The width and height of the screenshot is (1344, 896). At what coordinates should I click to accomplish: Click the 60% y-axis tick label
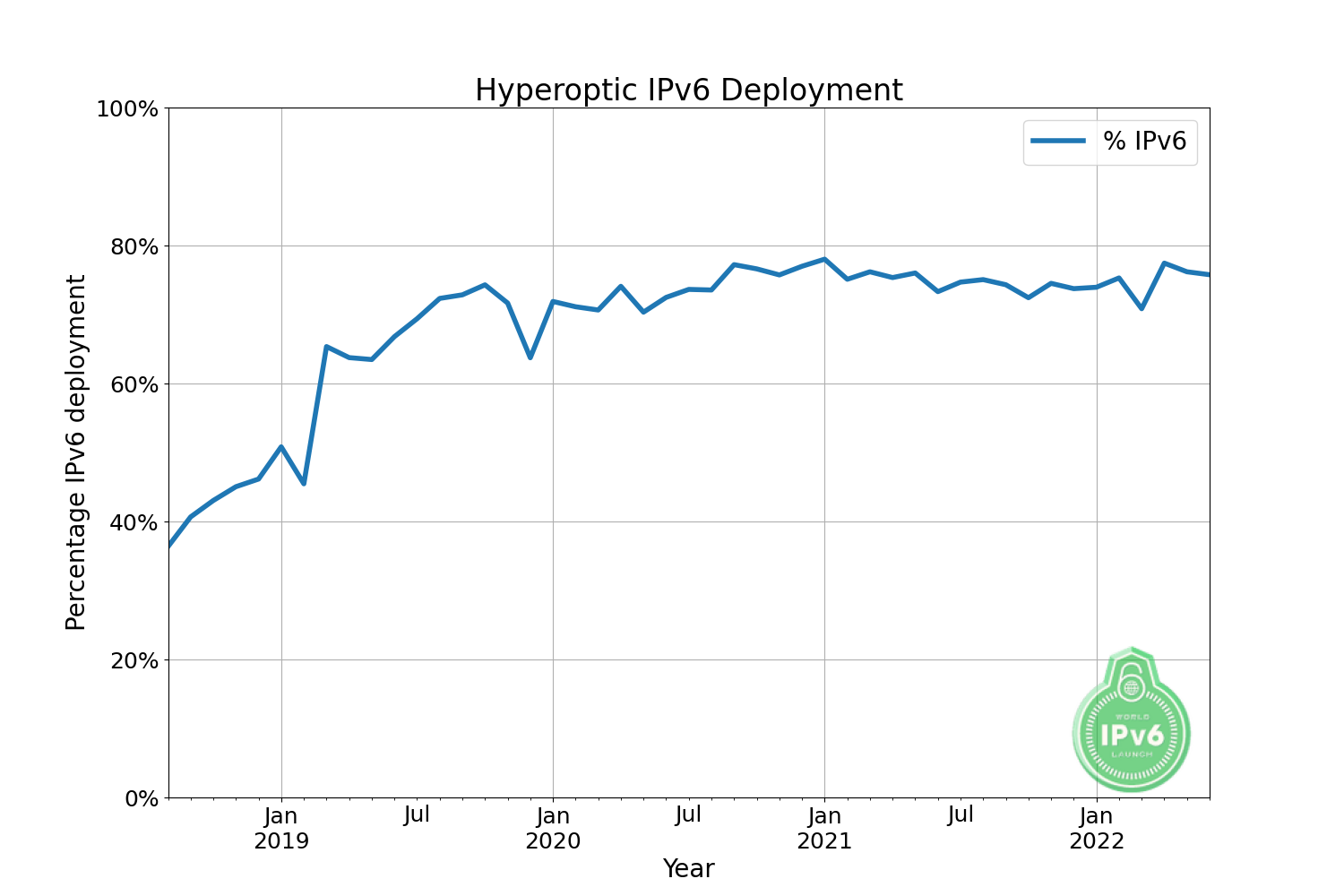(133, 384)
